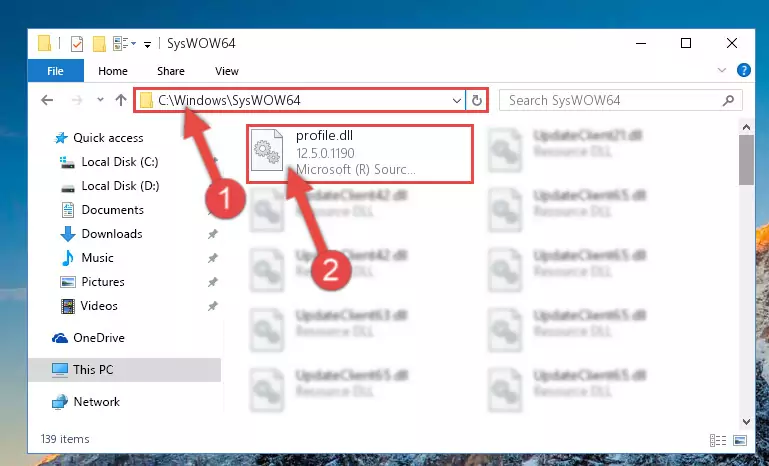
Task: Click the folder icon in the title bar
Action: pos(44,43)
